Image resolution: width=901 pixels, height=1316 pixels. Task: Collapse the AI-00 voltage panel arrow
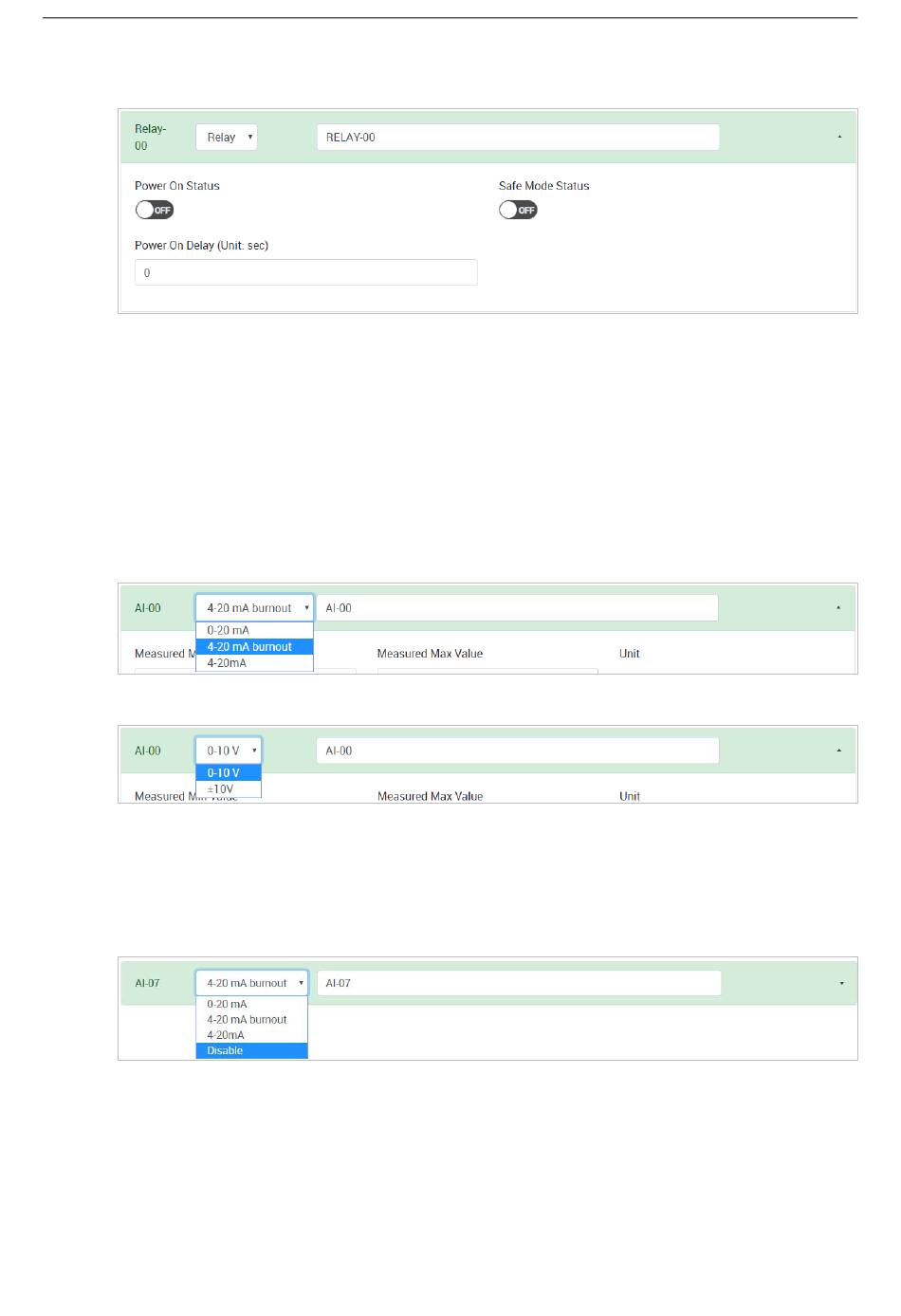click(x=839, y=751)
